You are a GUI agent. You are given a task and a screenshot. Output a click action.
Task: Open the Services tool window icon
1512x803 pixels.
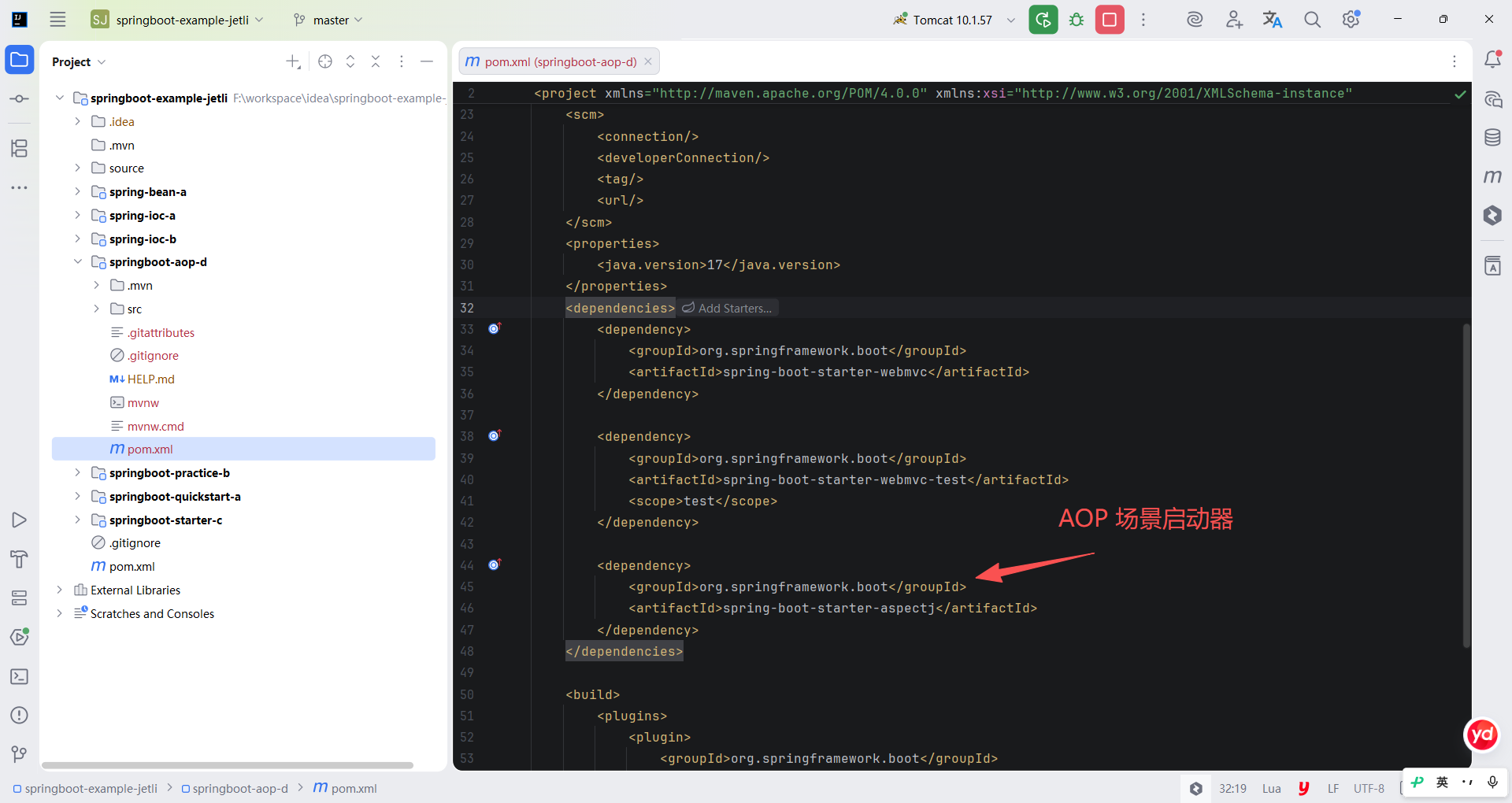(x=20, y=598)
